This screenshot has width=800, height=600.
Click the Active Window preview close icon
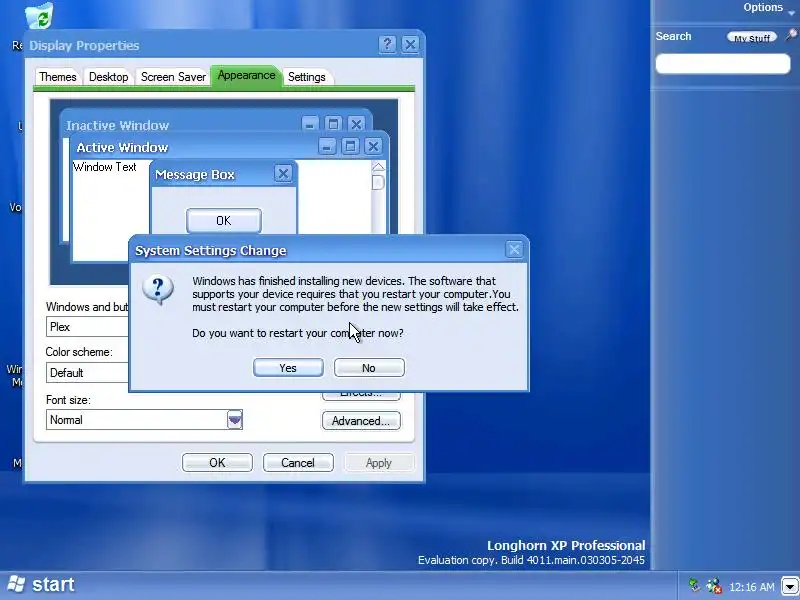(373, 146)
